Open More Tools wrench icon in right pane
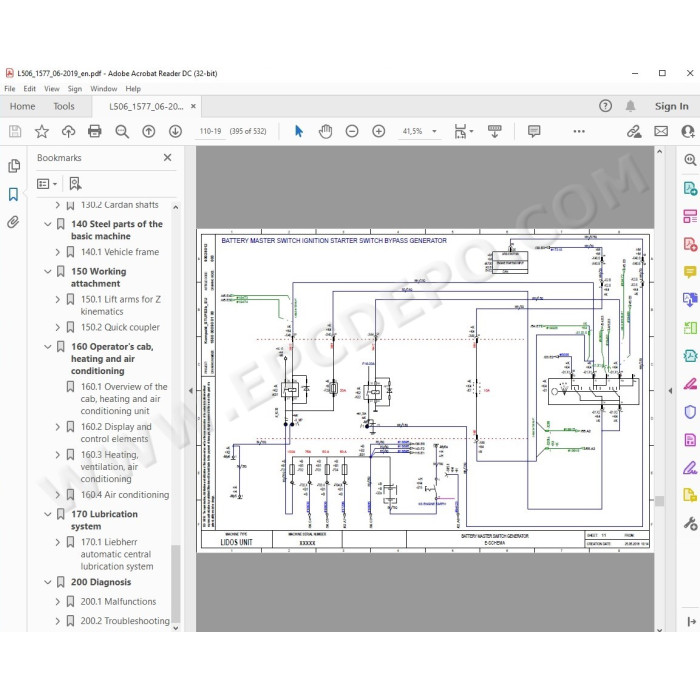Image resolution: width=700 pixels, height=700 pixels. point(690,523)
